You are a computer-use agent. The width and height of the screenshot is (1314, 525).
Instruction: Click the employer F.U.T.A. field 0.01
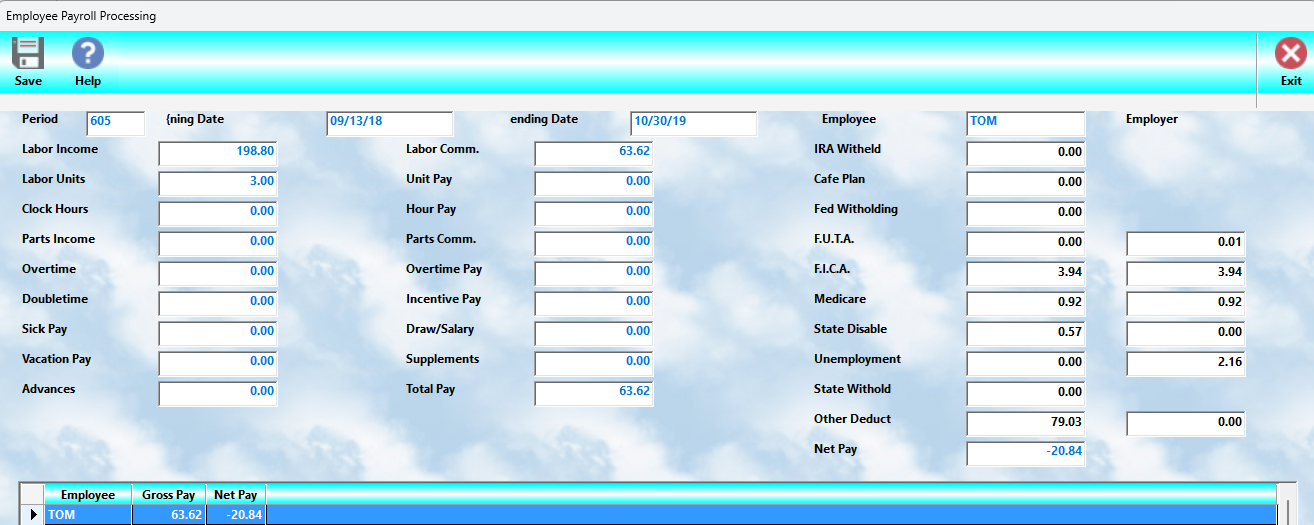pos(1186,244)
